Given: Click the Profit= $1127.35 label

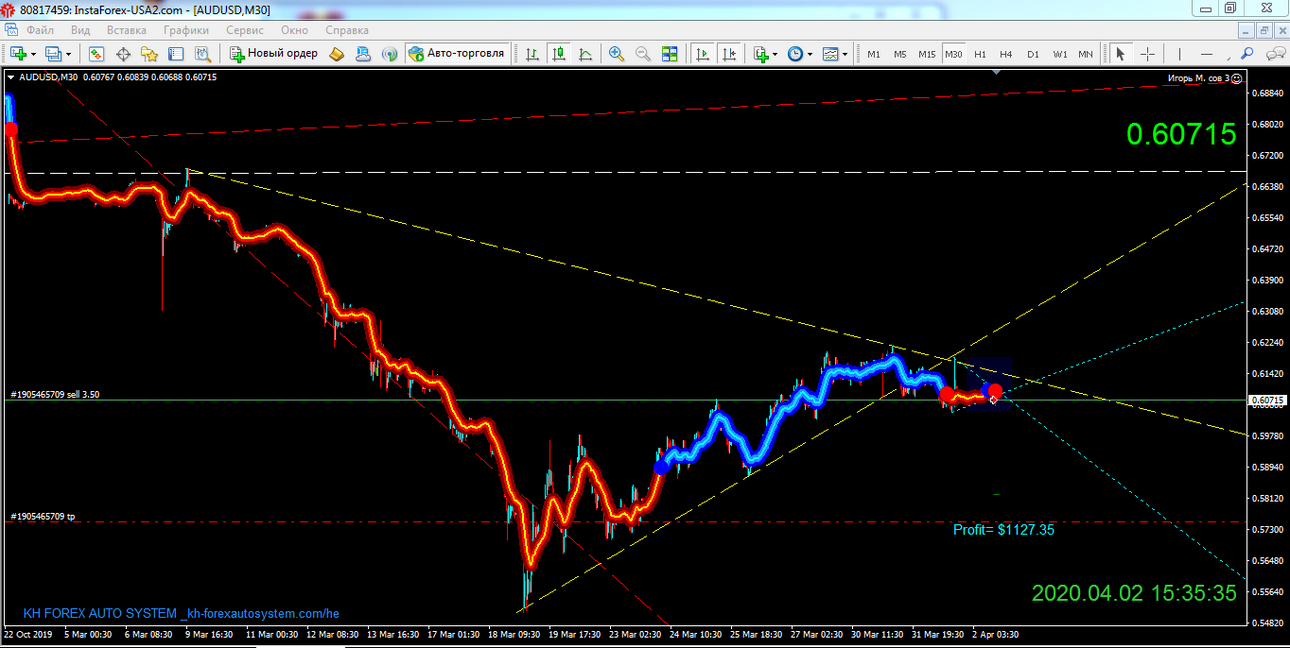Looking at the screenshot, I should pyautogui.click(x=1003, y=530).
